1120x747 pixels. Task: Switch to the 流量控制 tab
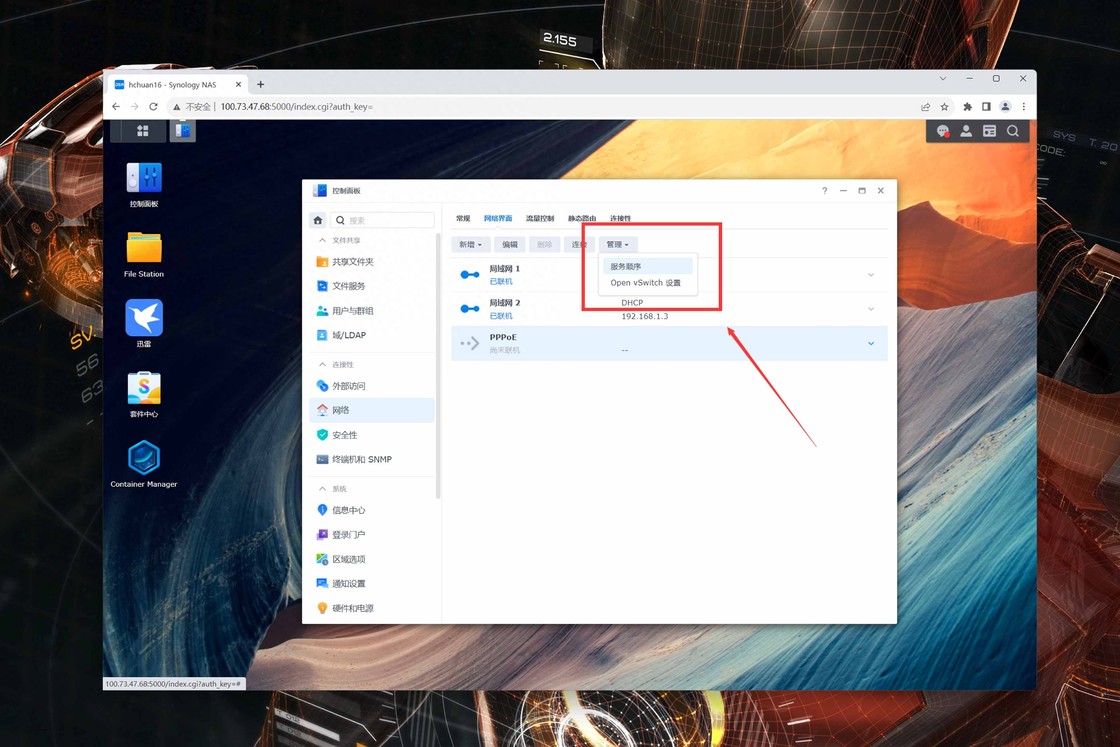(x=540, y=218)
